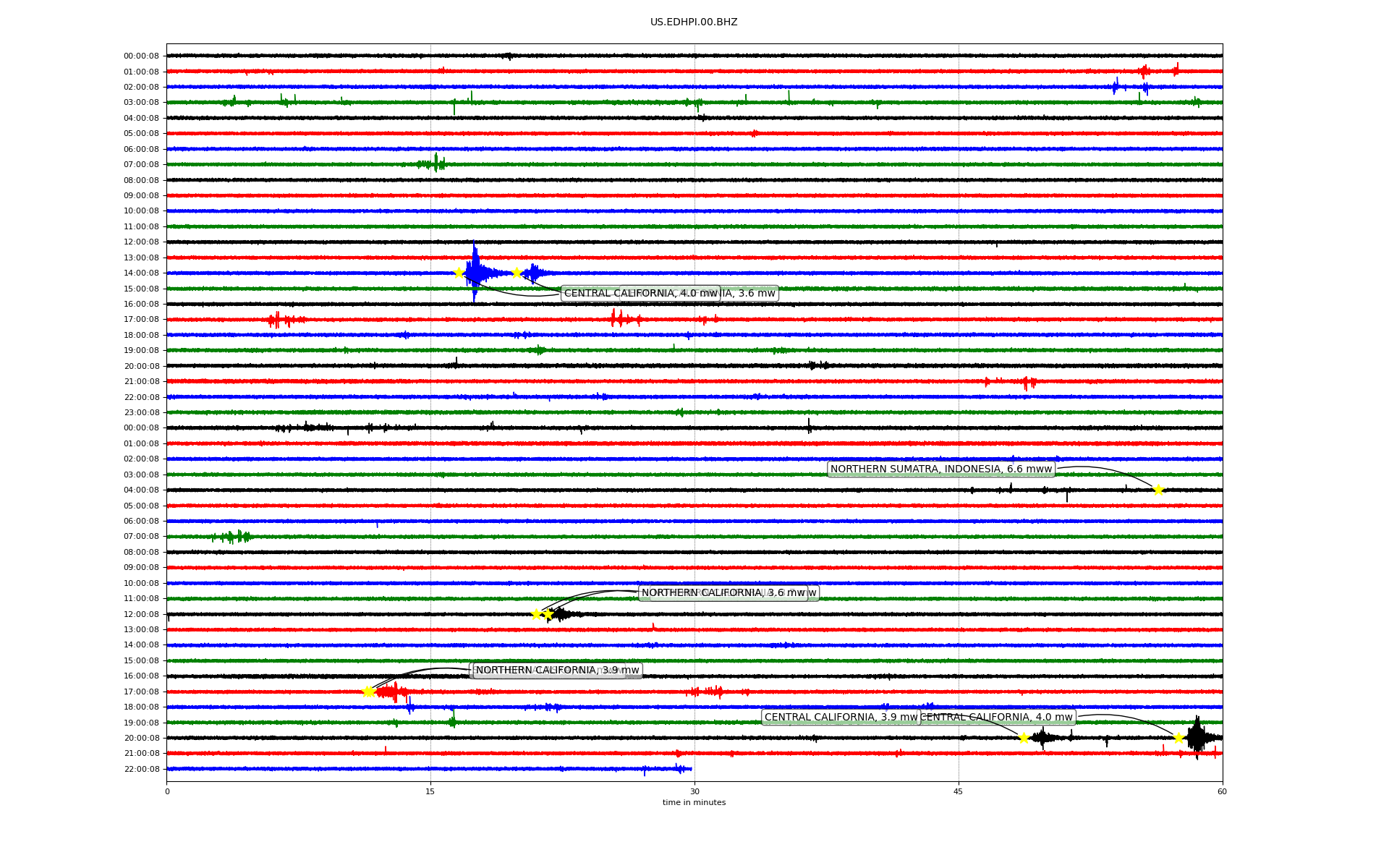Image resolution: width=1389 pixels, height=868 pixels.
Task: Click the 30 tick label on the x-axis
Action: point(694,791)
